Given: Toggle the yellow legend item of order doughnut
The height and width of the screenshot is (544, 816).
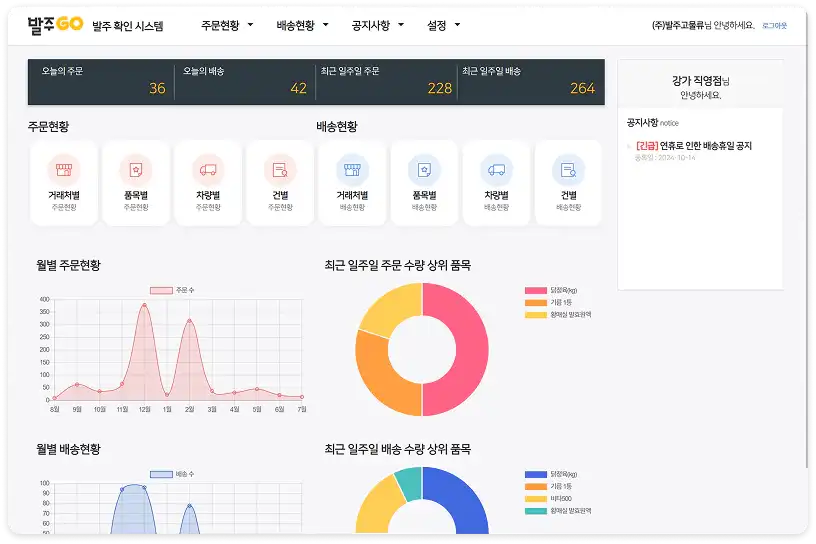Looking at the screenshot, I should point(558,314).
